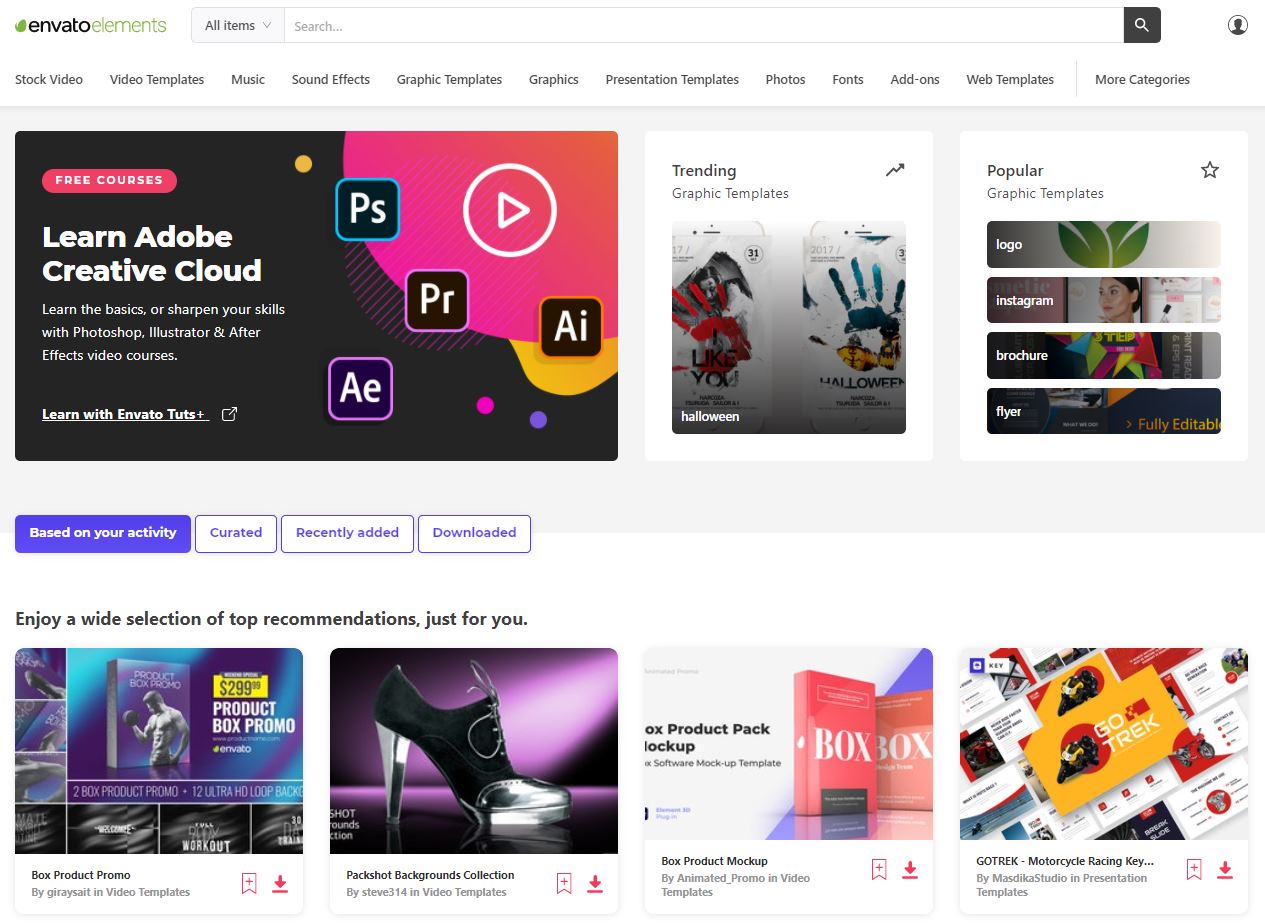Screen dimensions: 1265x924
Task: Open the brochure popular tile
Action: pyautogui.click(x=1104, y=355)
